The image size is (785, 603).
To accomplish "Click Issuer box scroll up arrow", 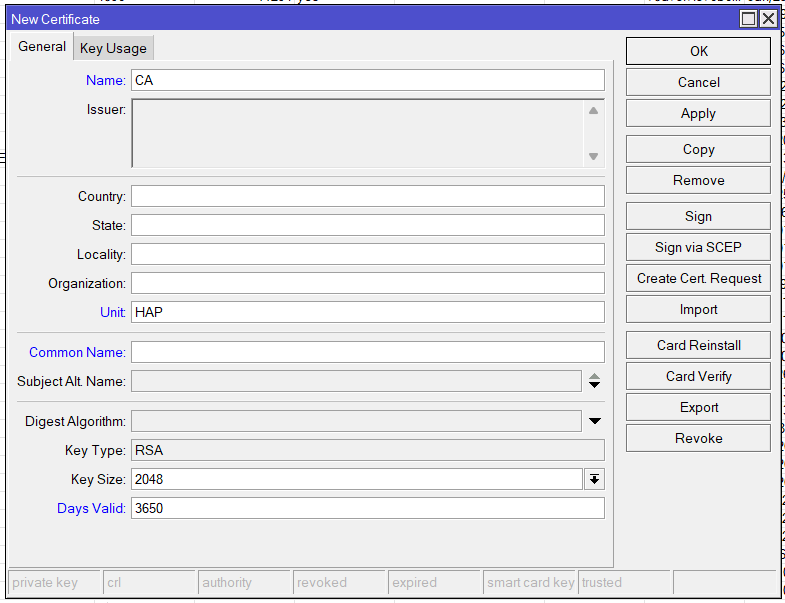I will [x=593, y=111].
